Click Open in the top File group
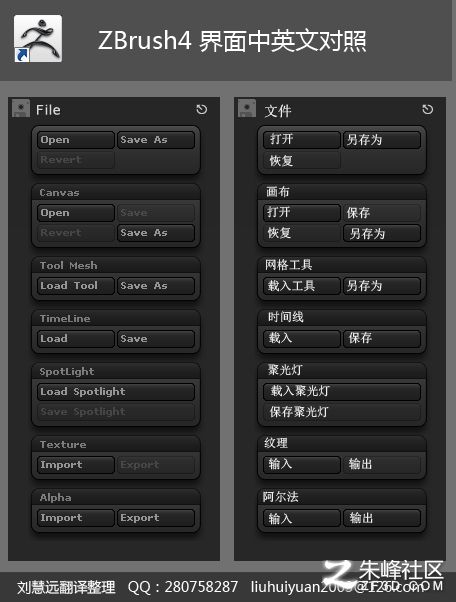Screen dimensions: 456x602 (76, 140)
